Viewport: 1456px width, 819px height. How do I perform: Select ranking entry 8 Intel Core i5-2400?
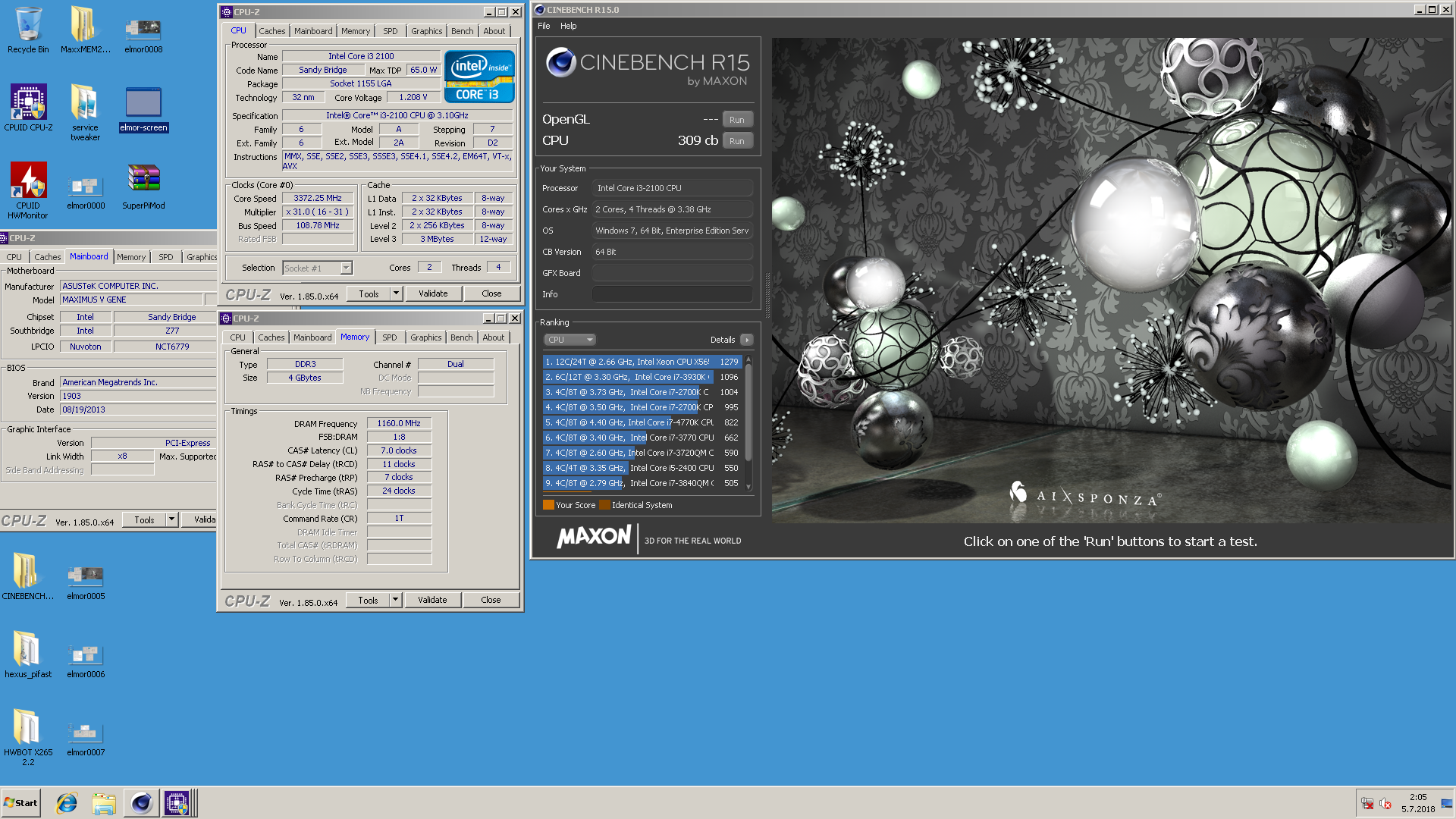[x=642, y=468]
